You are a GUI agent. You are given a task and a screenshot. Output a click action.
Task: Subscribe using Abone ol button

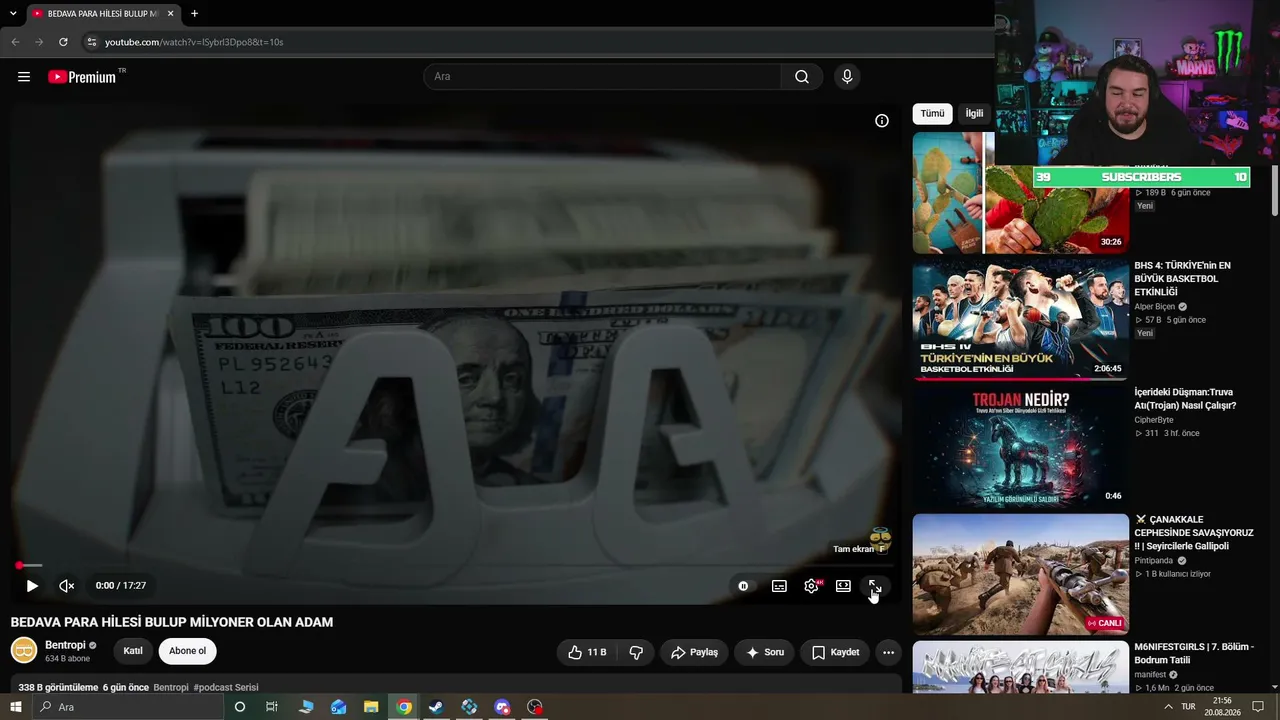pyautogui.click(x=187, y=651)
